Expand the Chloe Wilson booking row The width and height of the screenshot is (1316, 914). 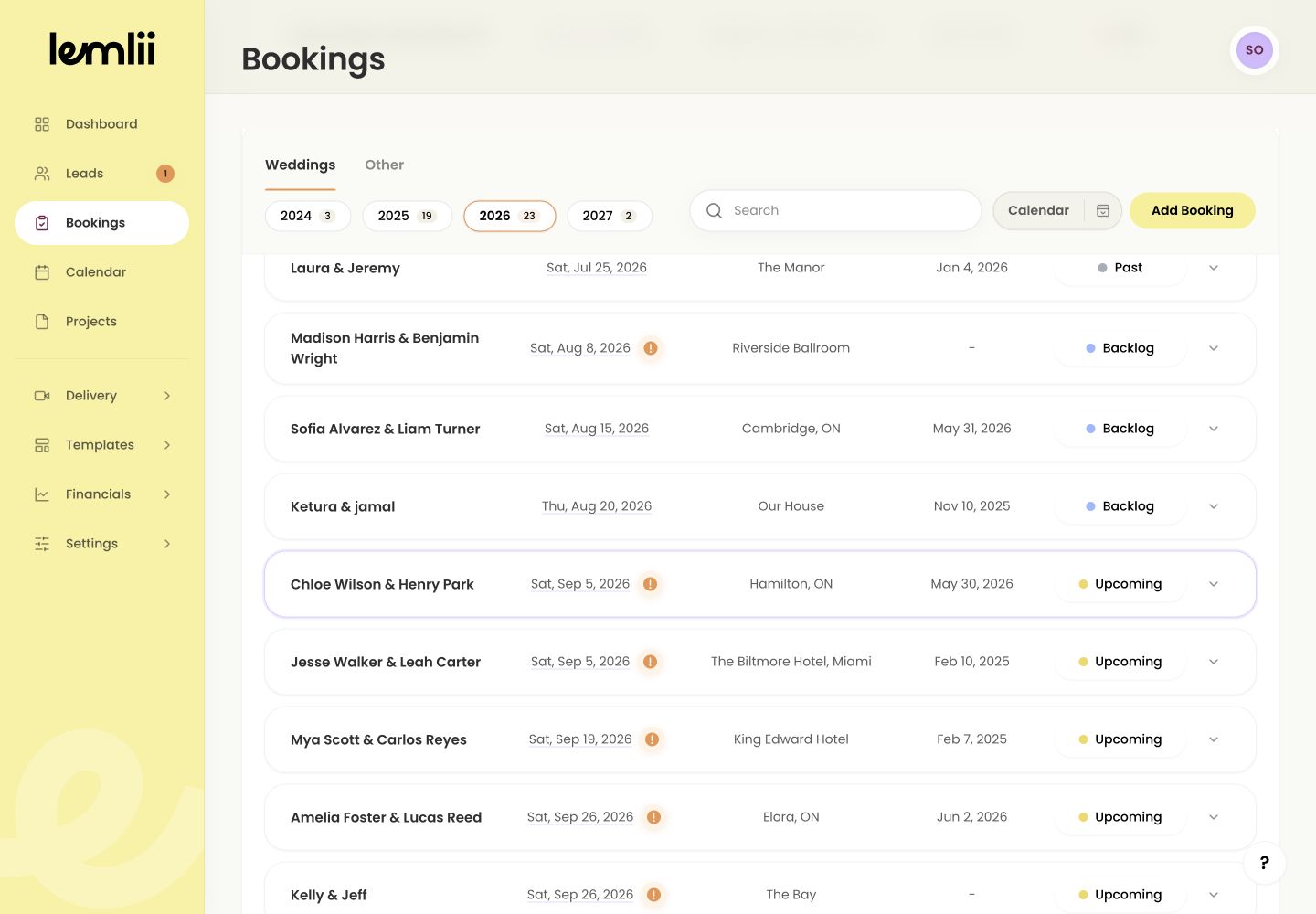tap(1214, 584)
